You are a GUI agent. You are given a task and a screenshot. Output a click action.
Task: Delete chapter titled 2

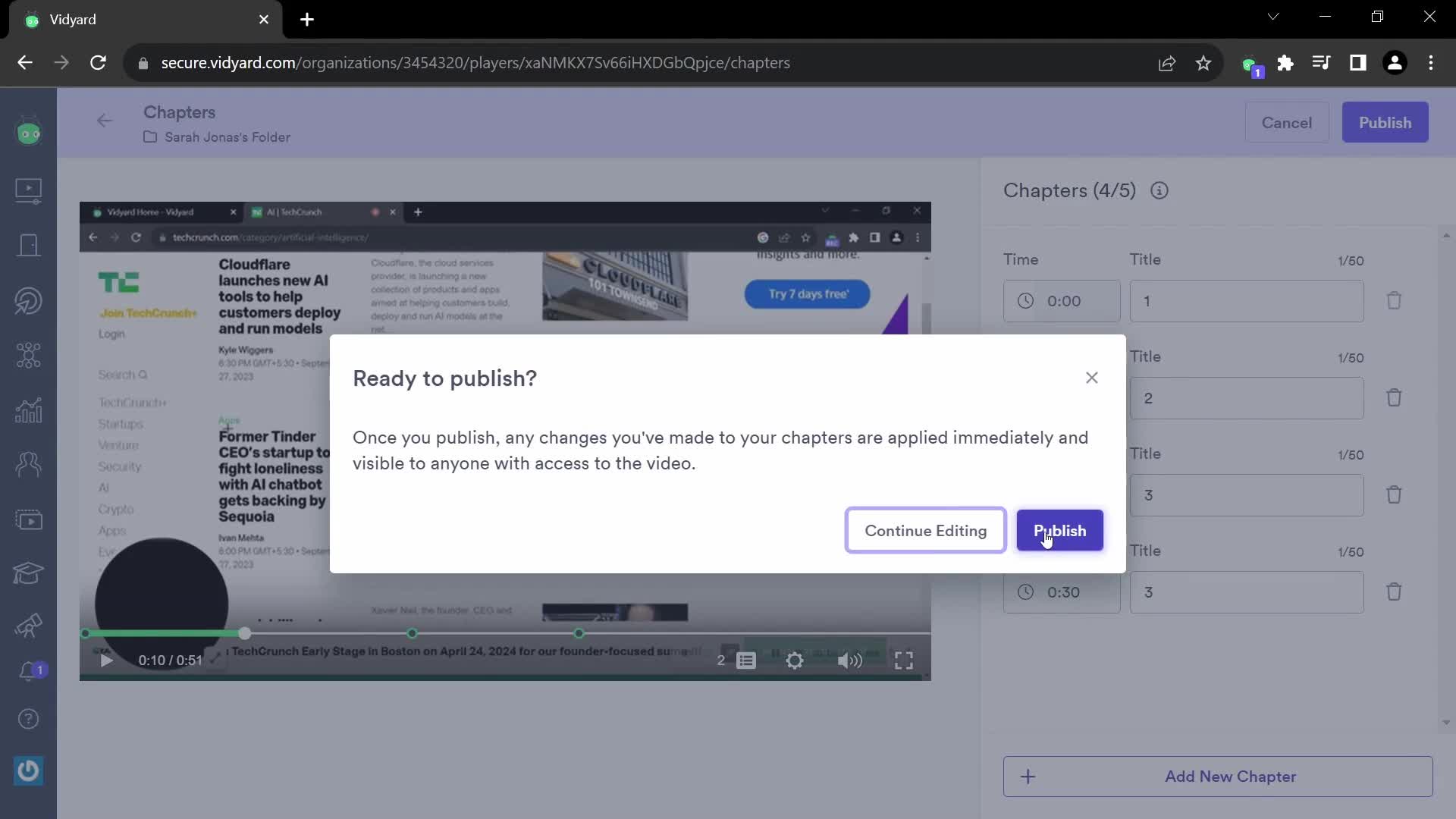point(1394,398)
